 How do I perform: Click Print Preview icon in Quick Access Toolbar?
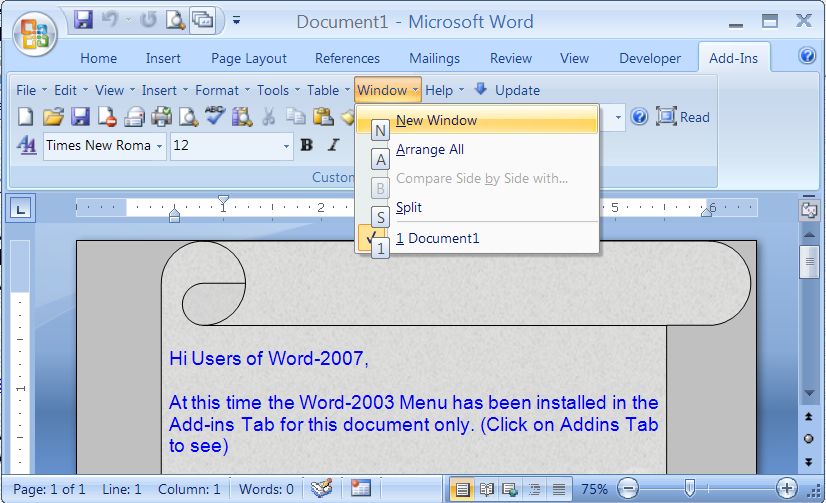click(x=175, y=21)
